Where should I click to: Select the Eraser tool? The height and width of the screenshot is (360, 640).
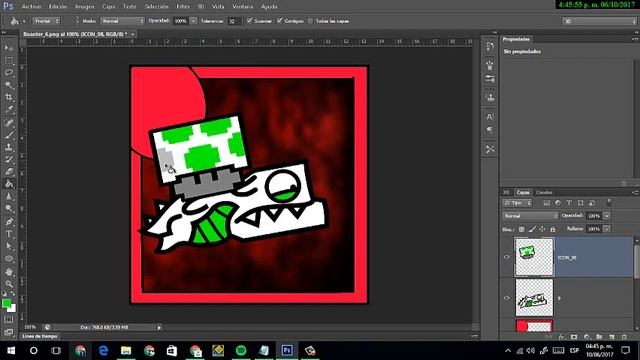pyautogui.click(x=9, y=171)
